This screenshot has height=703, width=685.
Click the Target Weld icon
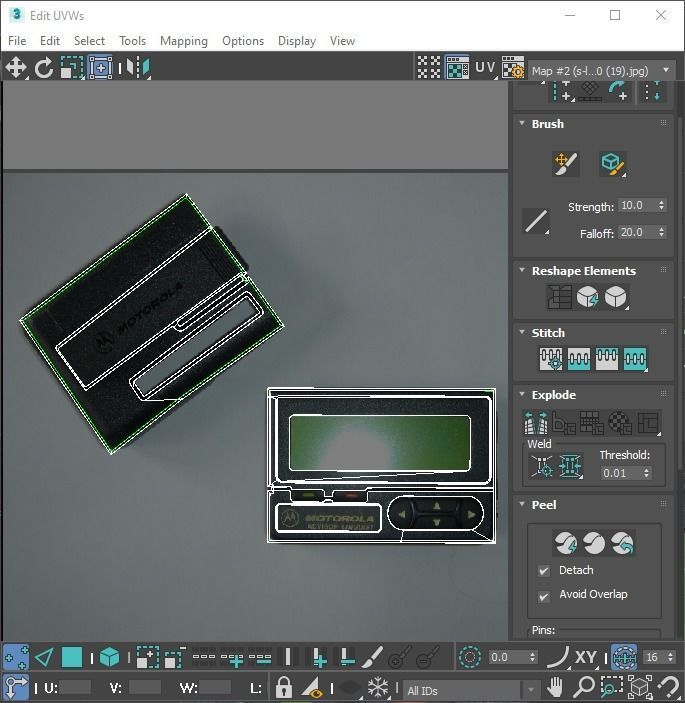coord(541,466)
